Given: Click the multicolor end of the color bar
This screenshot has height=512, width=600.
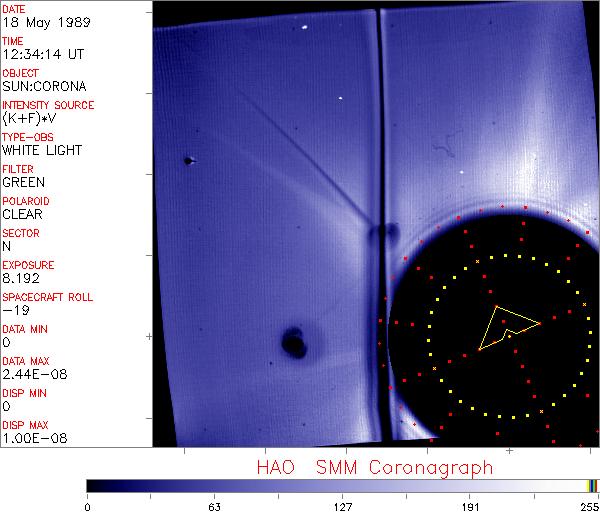Looking at the screenshot, I should pos(592,486).
